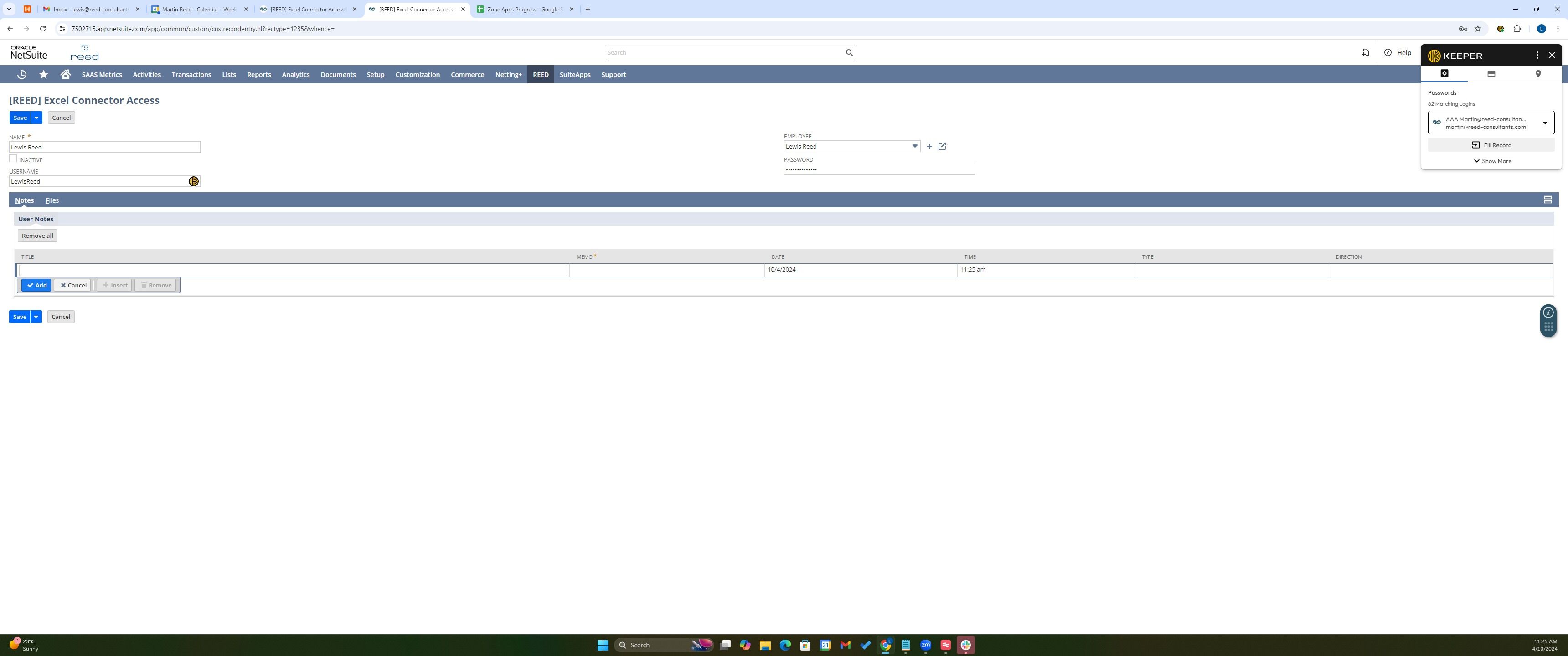This screenshot has height=656, width=1568.
Task: Click the global search magnifier icon
Action: point(849,52)
